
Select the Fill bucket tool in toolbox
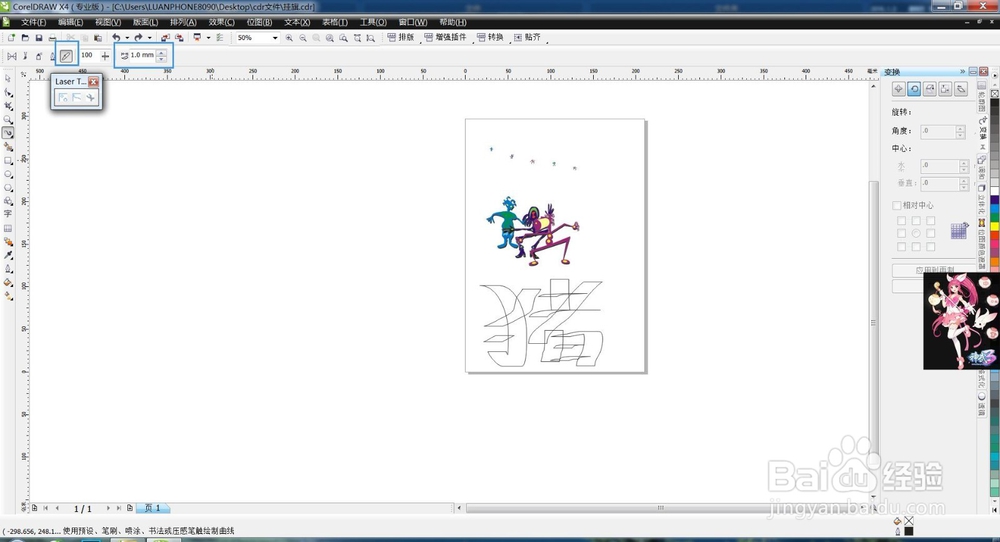8,282
